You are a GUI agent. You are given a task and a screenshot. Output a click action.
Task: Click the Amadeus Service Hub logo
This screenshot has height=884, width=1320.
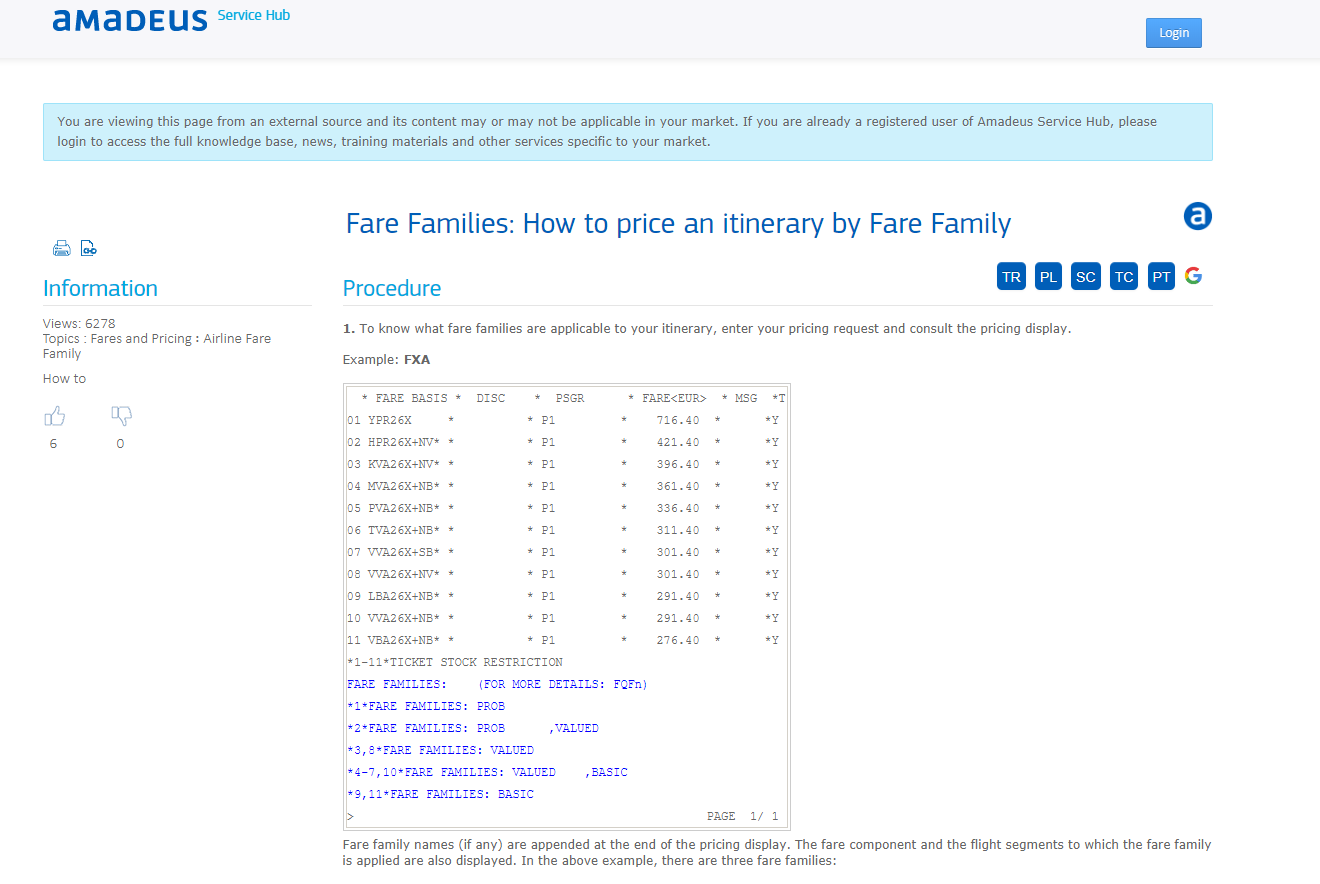click(171, 19)
